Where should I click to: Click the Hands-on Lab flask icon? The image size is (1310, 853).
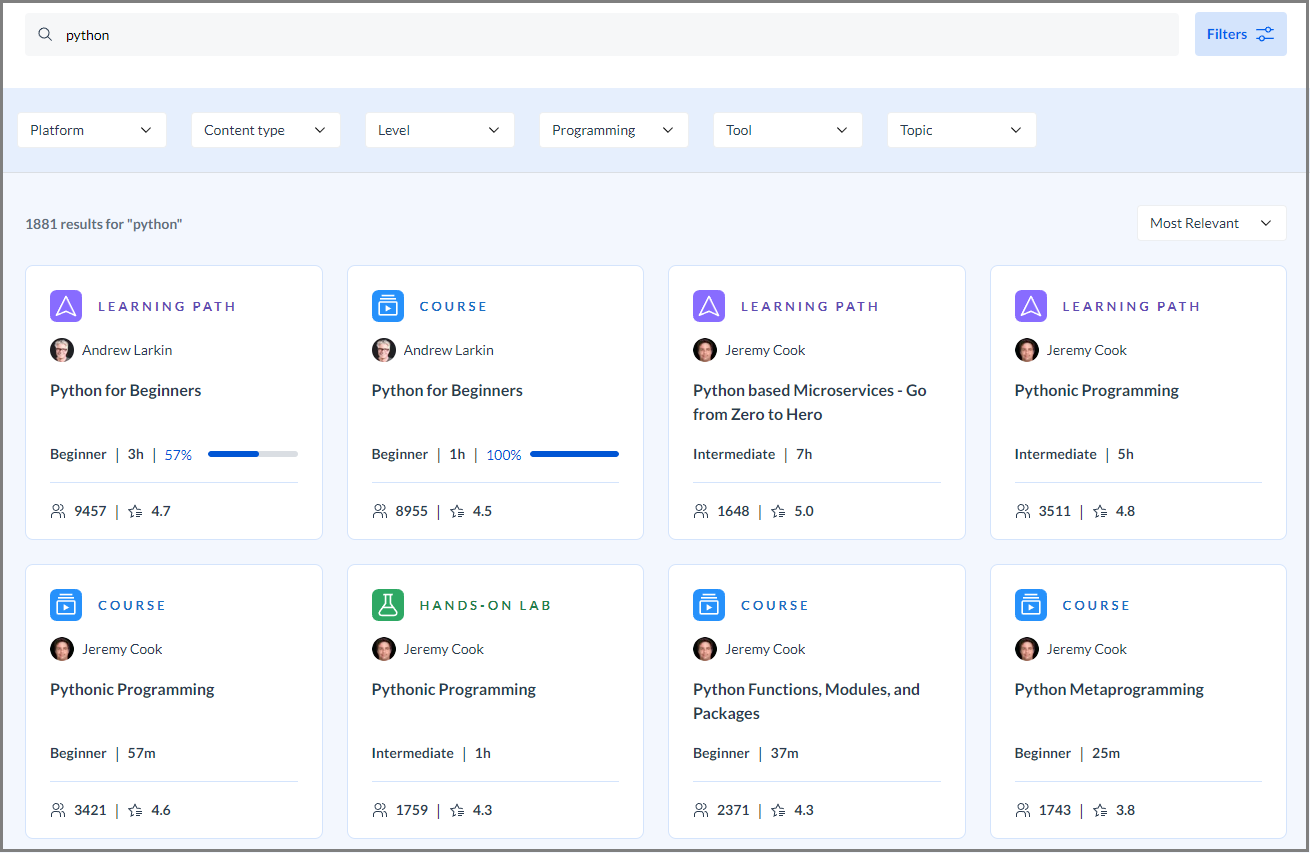click(x=387, y=605)
